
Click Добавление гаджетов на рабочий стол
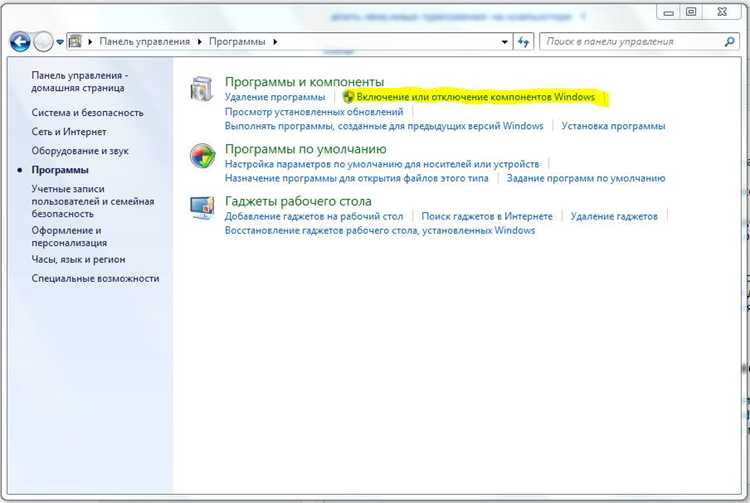[314, 217]
